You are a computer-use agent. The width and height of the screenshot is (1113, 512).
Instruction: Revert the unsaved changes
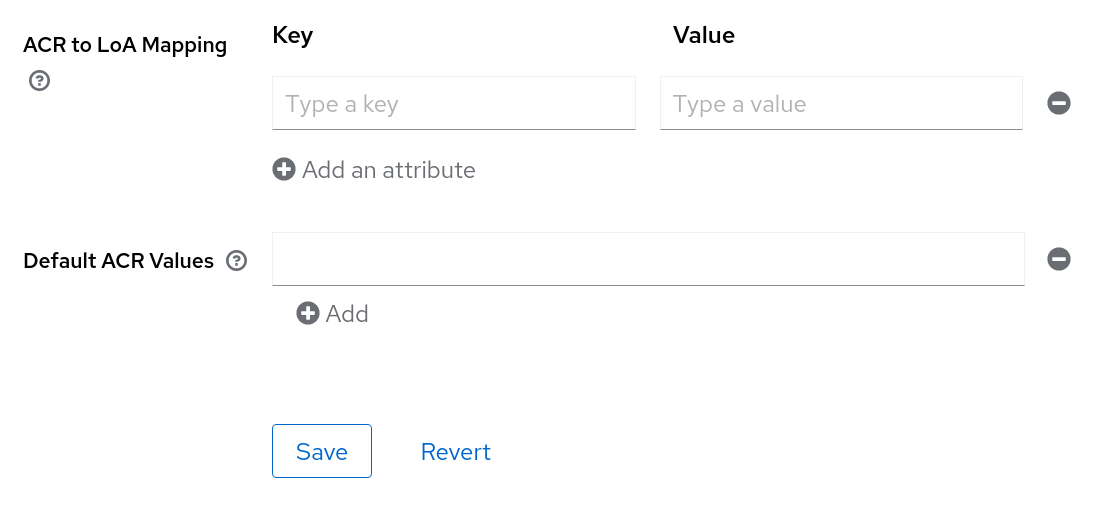[x=455, y=451]
